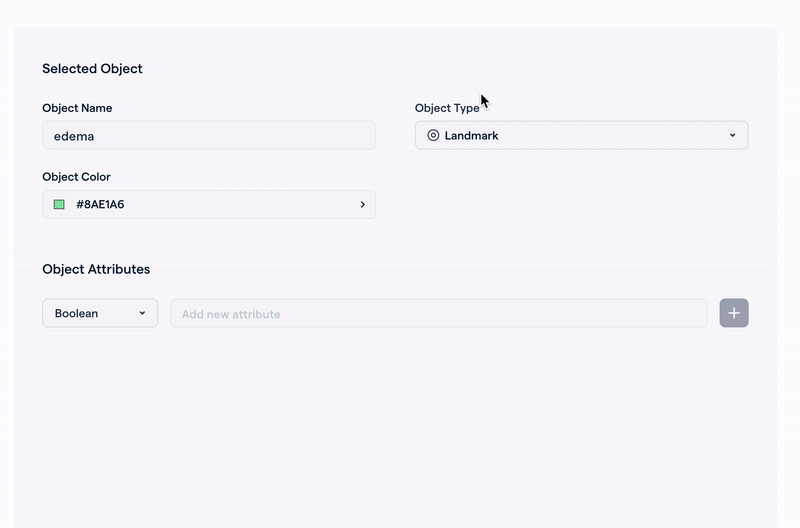
Task: Click the small caret beside Boolean
Action: coord(142,313)
